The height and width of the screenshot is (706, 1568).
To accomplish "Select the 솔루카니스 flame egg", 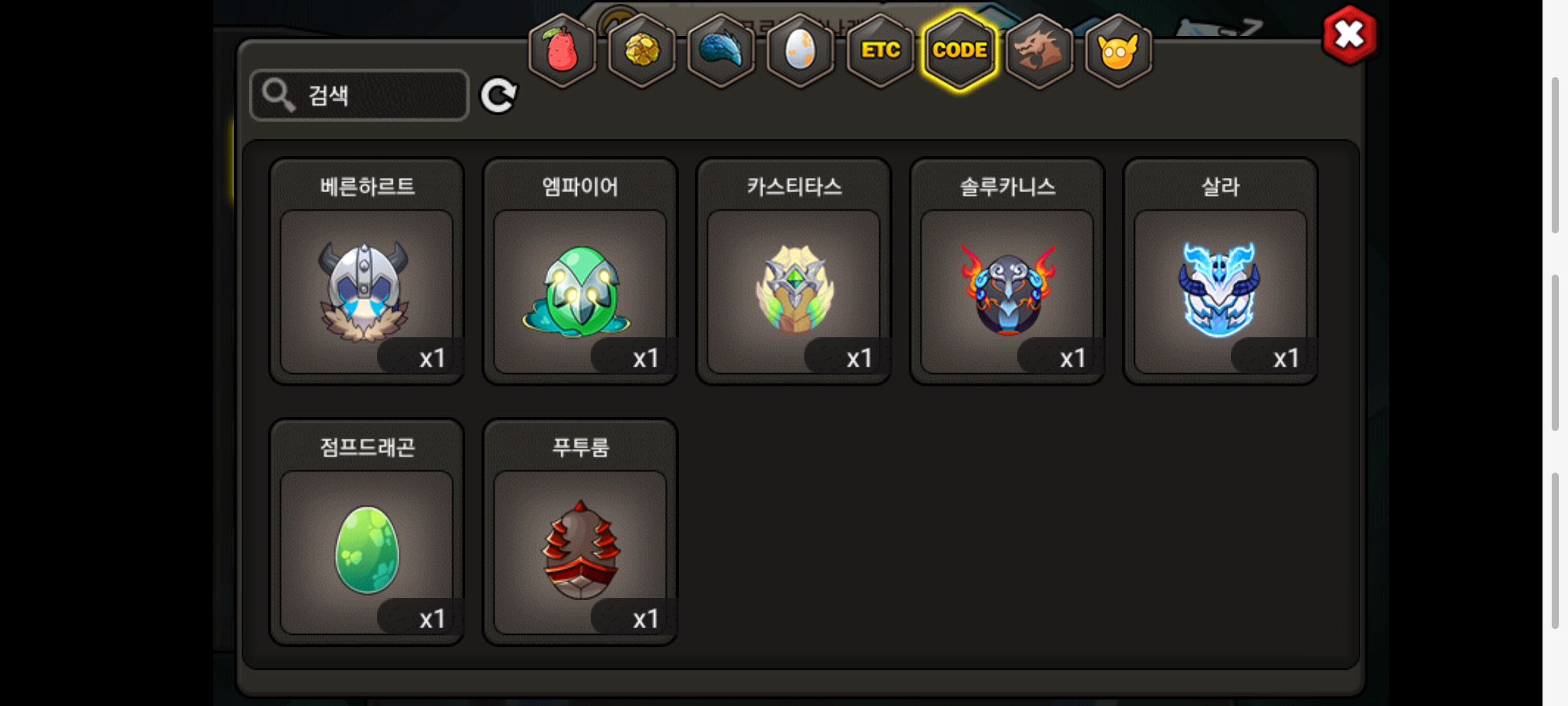I will [x=1007, y=271].
